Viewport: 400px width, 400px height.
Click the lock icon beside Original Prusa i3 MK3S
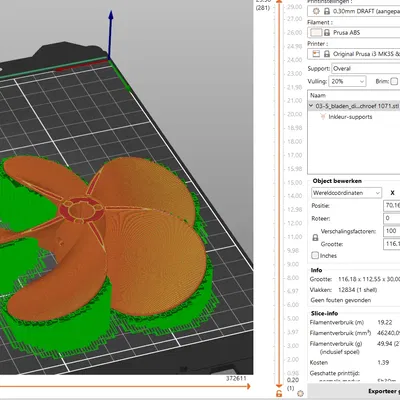327,54
